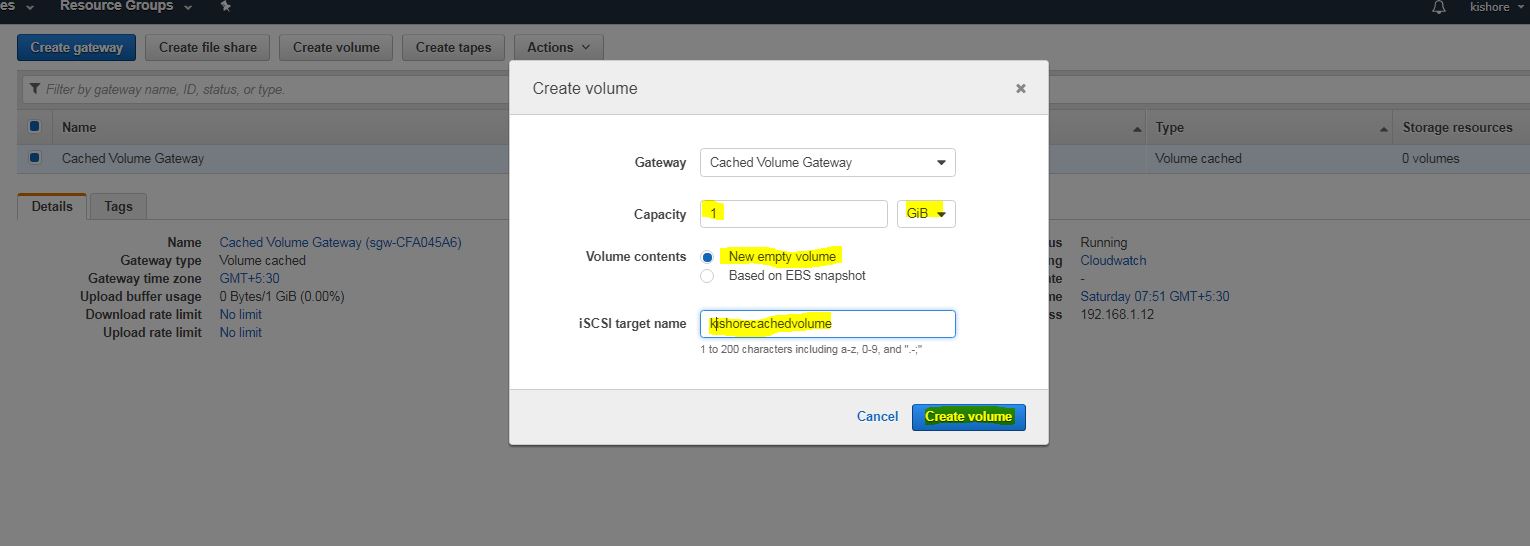Select the Details tab

[52, 206]
